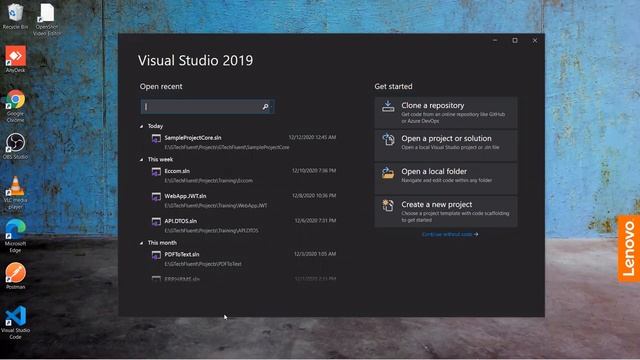The height and width of the screenshot is (360, 640).
Task: Open API.DTOS.sln from recent list
Action: (244, 225)
